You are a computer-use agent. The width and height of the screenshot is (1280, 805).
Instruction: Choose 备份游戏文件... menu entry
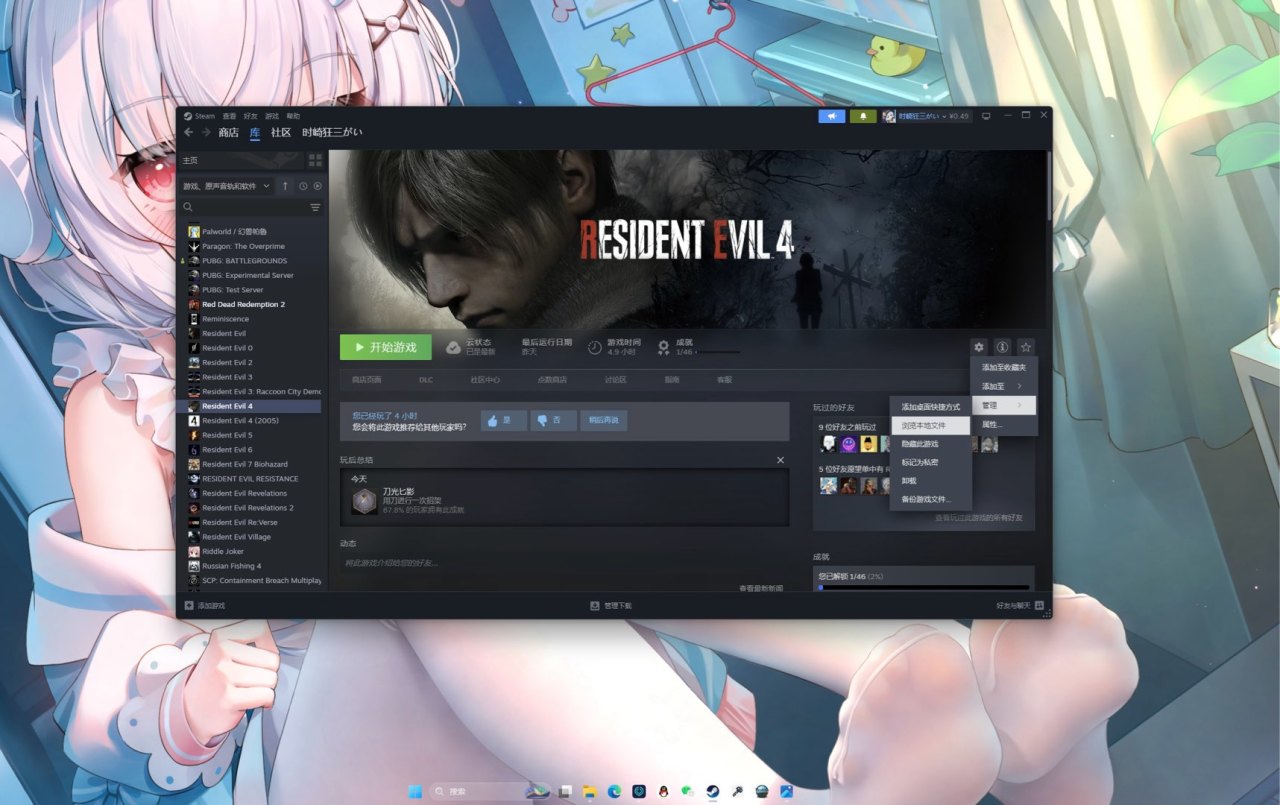[x=931, y=499]
